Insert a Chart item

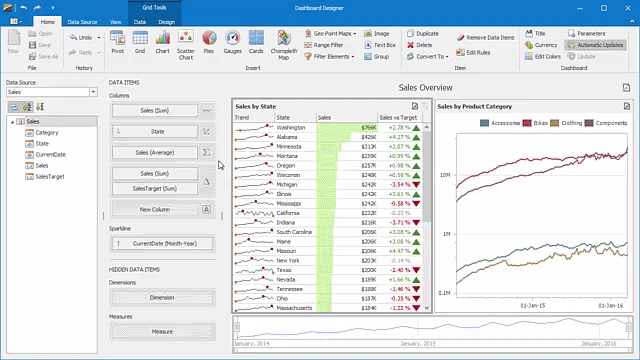coord(162,42)
